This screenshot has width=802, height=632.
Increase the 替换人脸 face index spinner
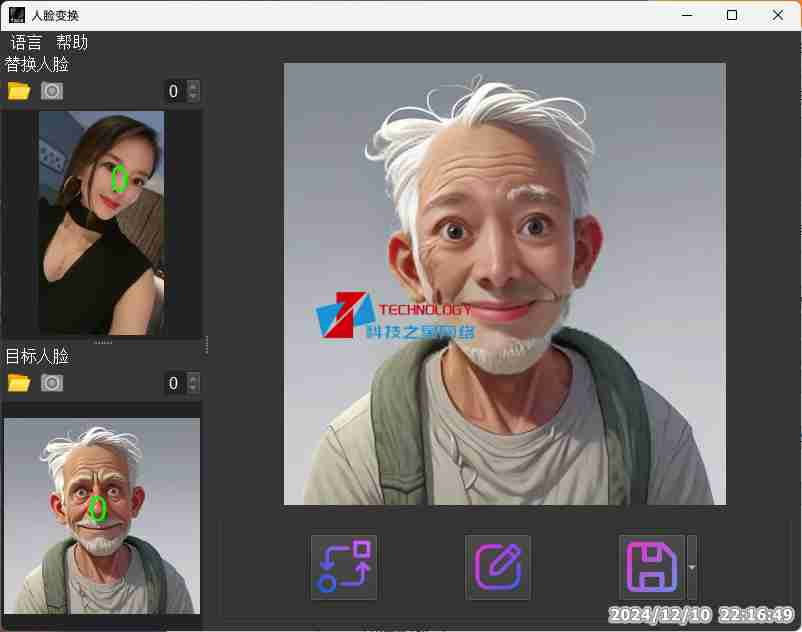pos(193,86)
